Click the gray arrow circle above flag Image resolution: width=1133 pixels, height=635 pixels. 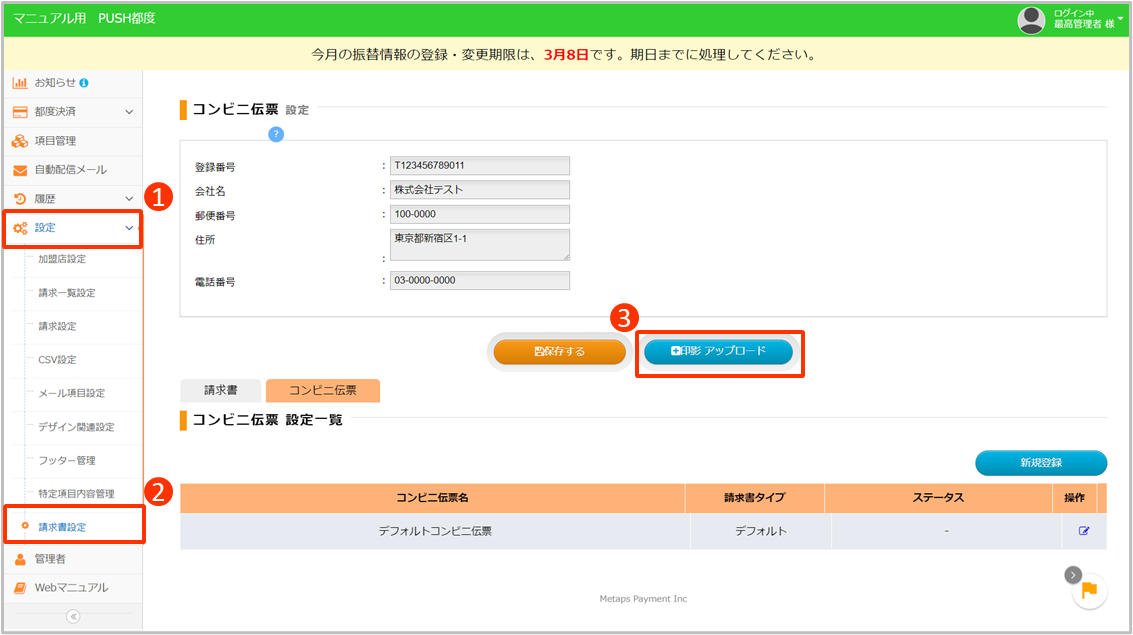pos(1072,574)
